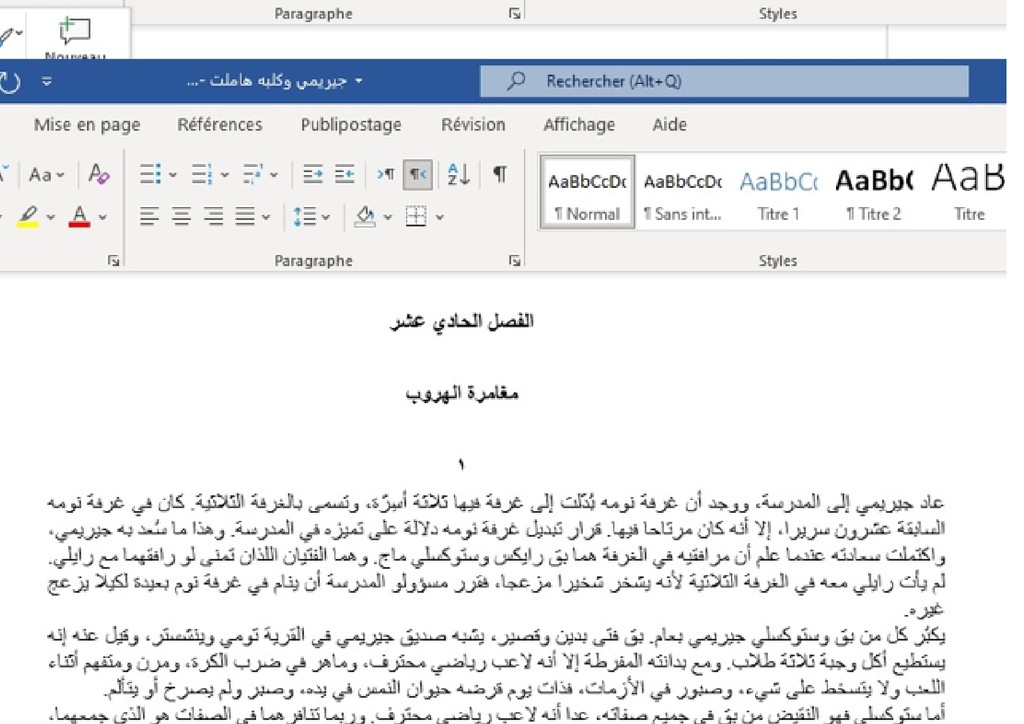Toggle show paragraph marks (¶)
Image resolution: width=1024 pixels, height=724 pixels.
point(500,175)
